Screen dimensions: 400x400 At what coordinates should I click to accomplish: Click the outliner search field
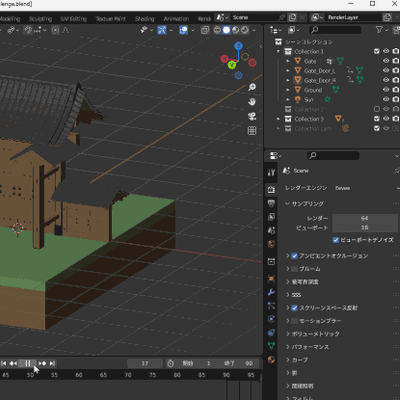click(x=335, y=30)
